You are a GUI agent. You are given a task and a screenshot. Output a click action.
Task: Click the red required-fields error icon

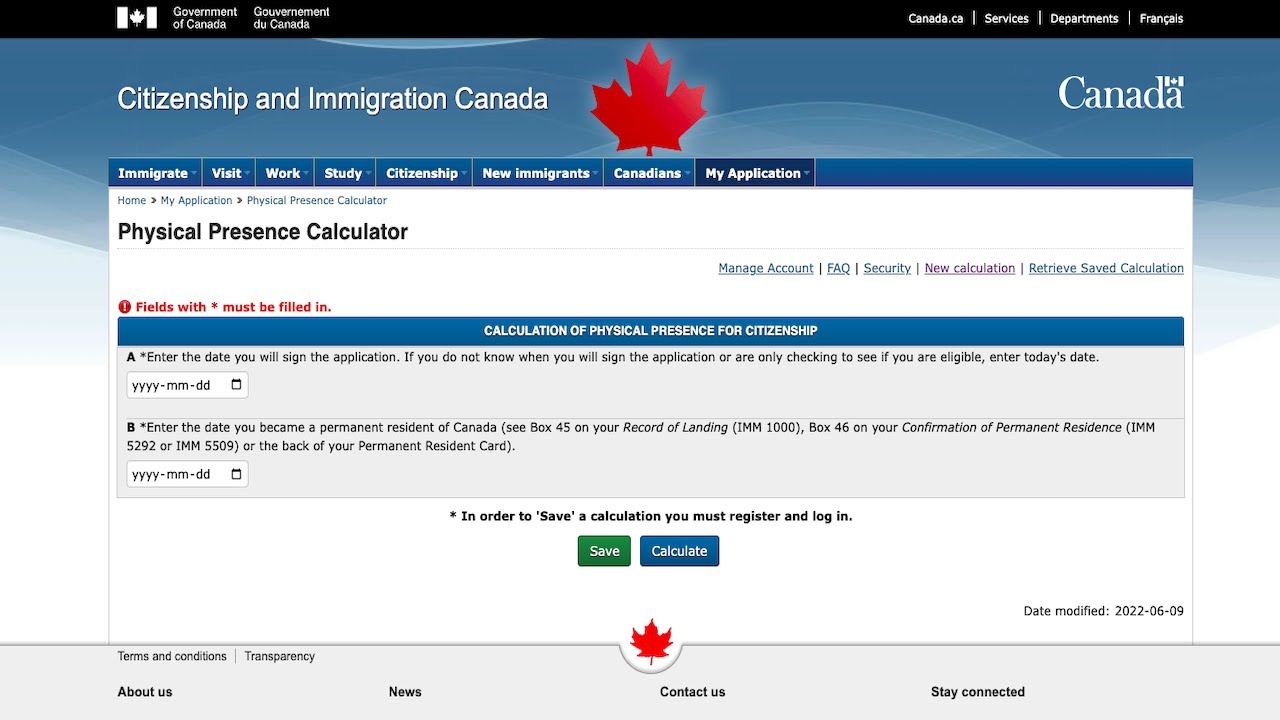[x=125, y=307]
